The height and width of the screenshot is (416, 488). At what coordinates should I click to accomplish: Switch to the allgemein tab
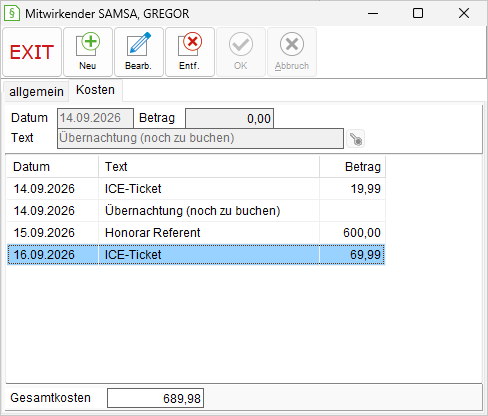[36, 91]
